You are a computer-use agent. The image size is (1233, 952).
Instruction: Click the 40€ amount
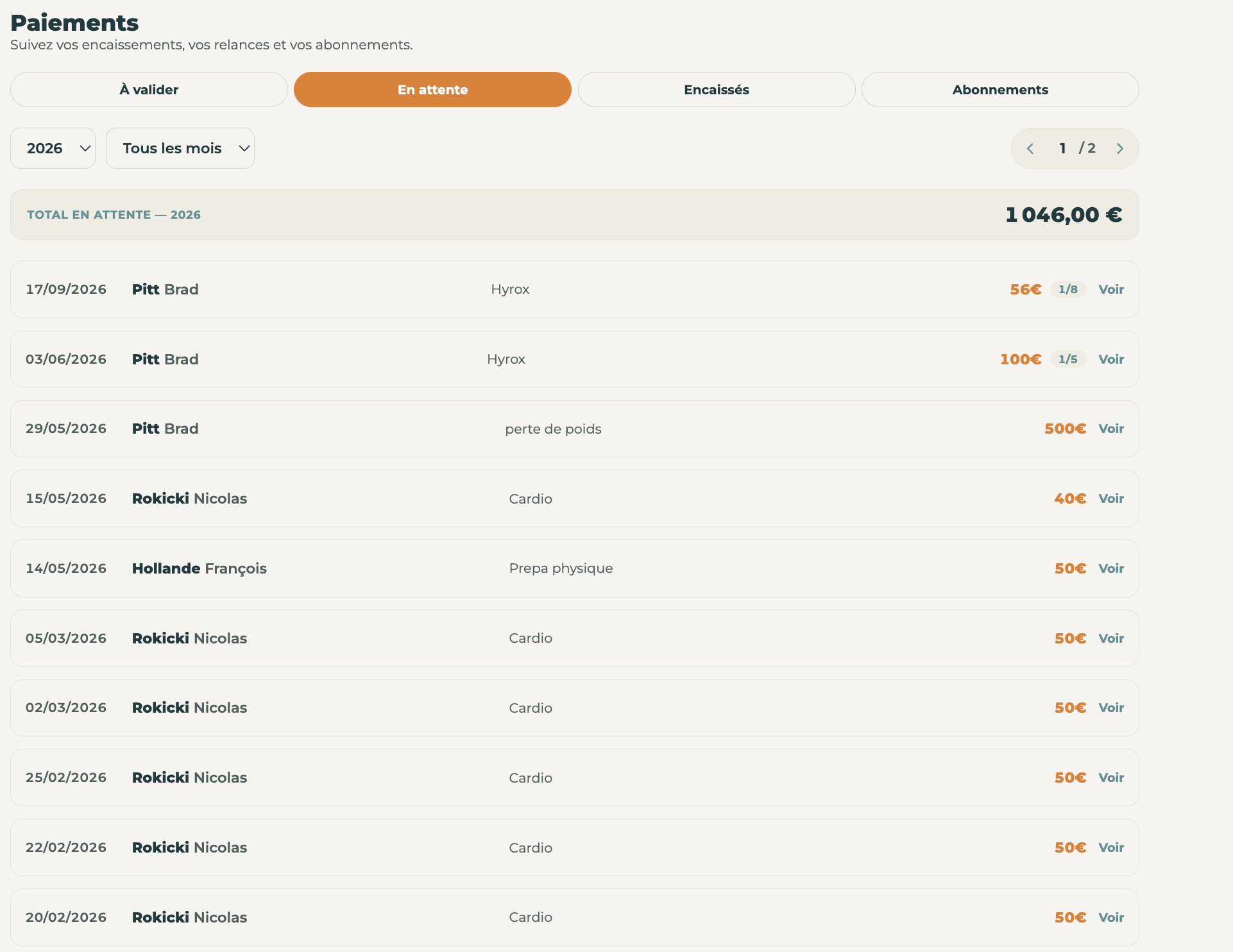coord(1070,498)
